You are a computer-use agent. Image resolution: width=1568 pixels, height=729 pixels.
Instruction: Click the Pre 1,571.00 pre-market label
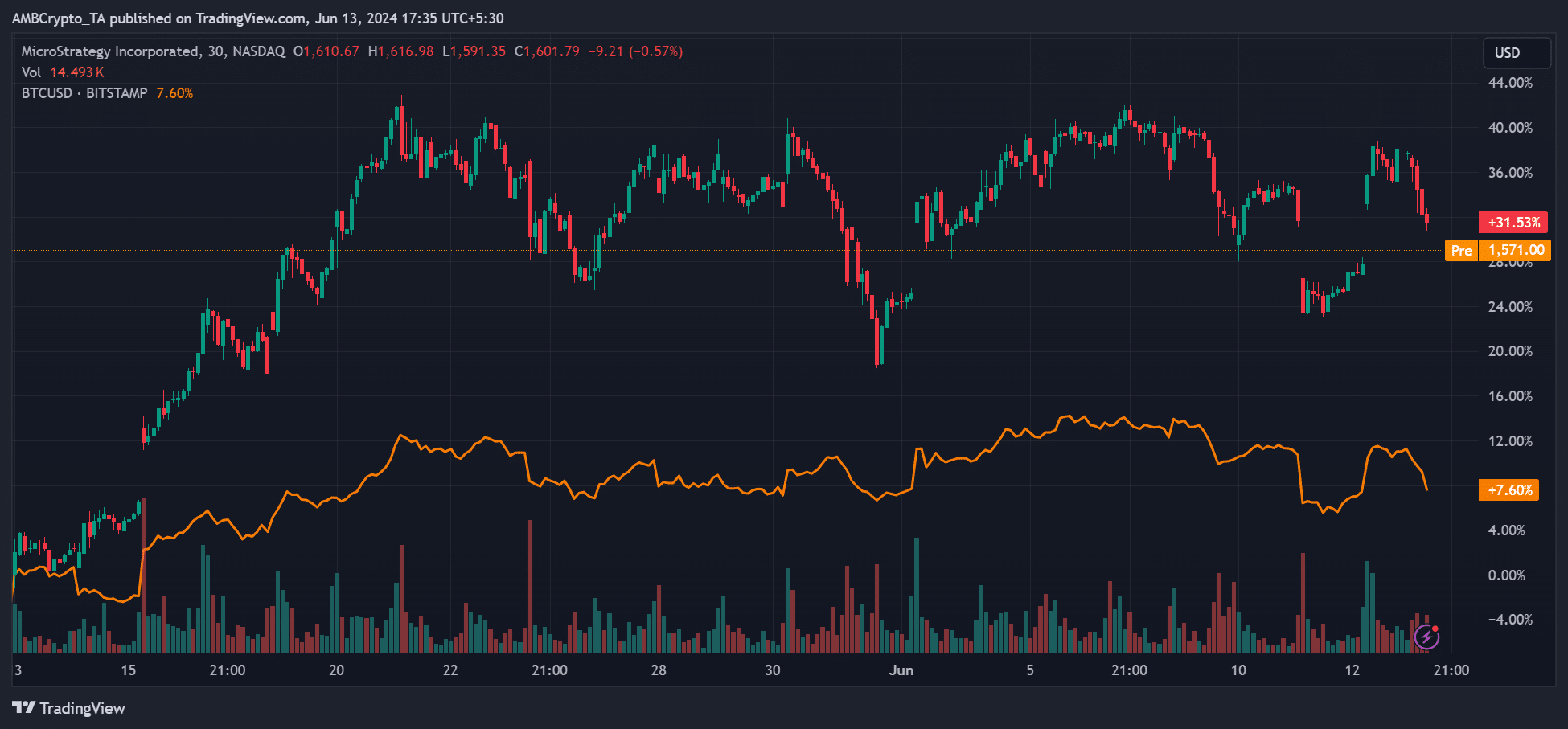(1498, 250)
